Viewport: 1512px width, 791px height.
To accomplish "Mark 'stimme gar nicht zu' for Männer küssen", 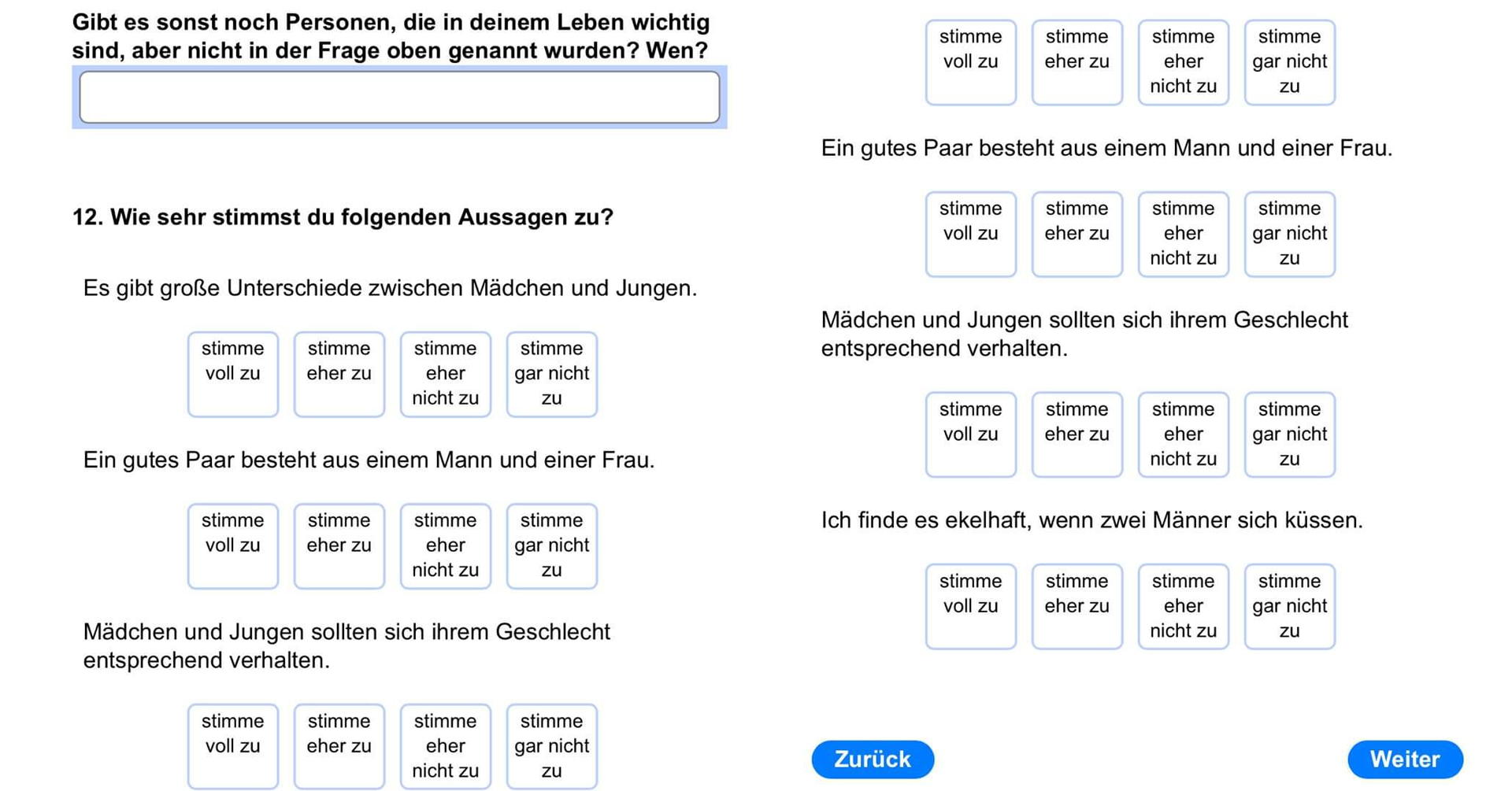I will 1290,606.
